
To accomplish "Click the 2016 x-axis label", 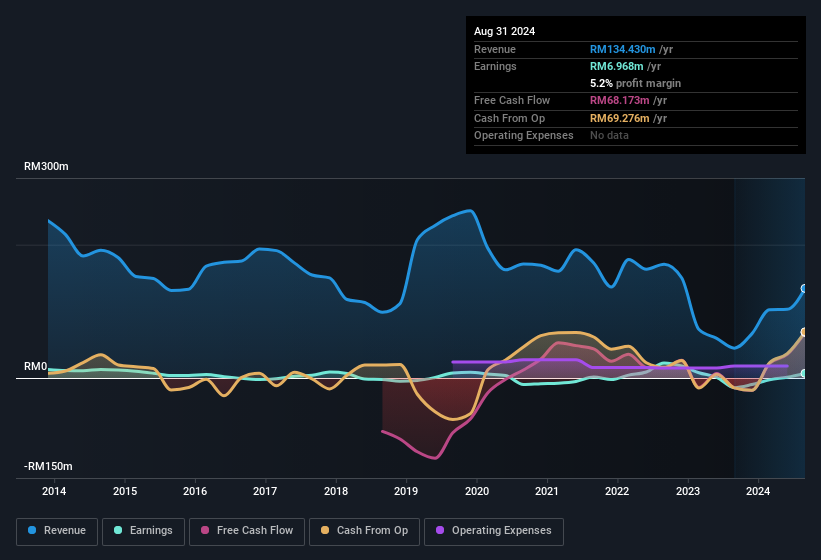I will tap(195, 491).
